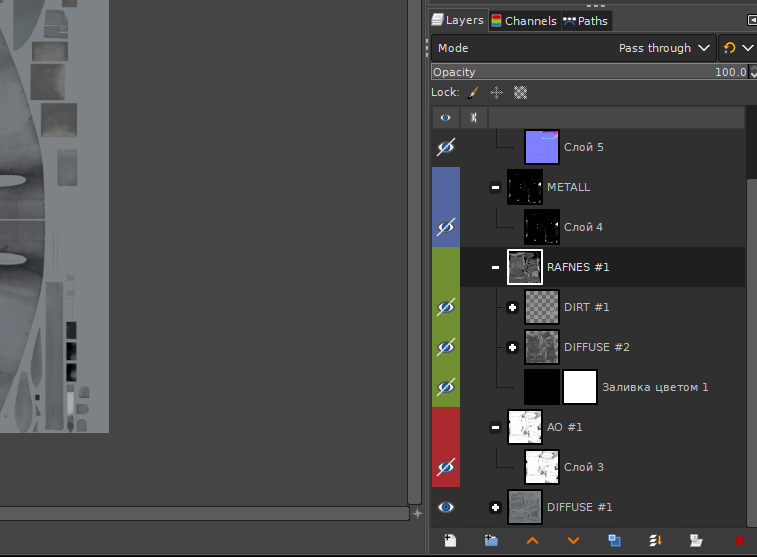This screenshot has height=557, width=757.
Task: Show the DIFFUSE #2 layer group
Action: tap(446, 347)
